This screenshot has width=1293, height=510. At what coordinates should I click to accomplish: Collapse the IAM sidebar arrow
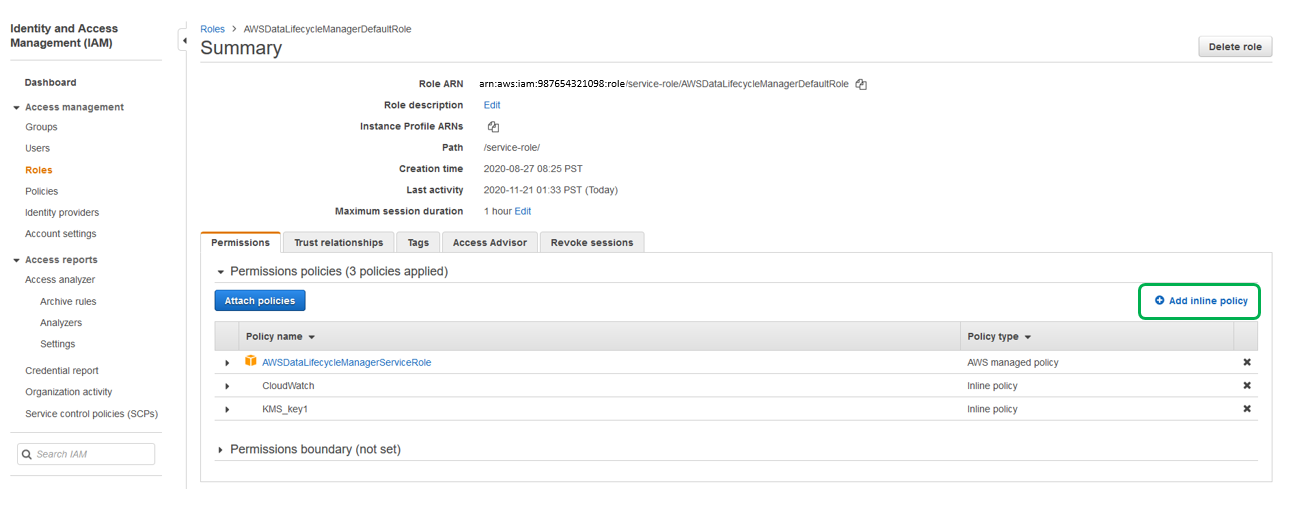[x=183, y=40]
